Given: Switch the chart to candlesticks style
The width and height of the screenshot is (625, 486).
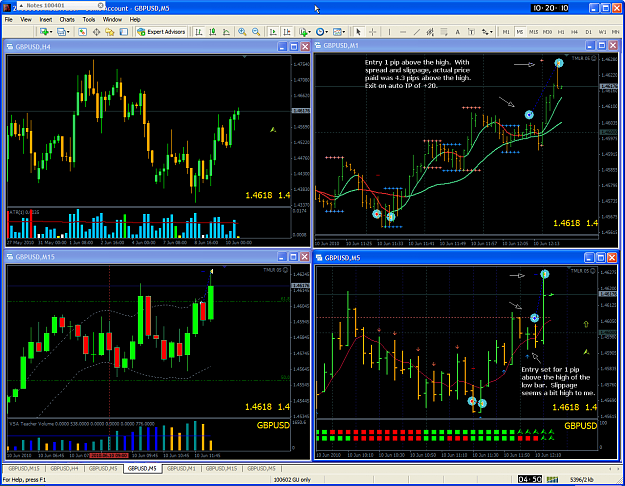Looking at the screenshot, I should (x=212, y=32).
